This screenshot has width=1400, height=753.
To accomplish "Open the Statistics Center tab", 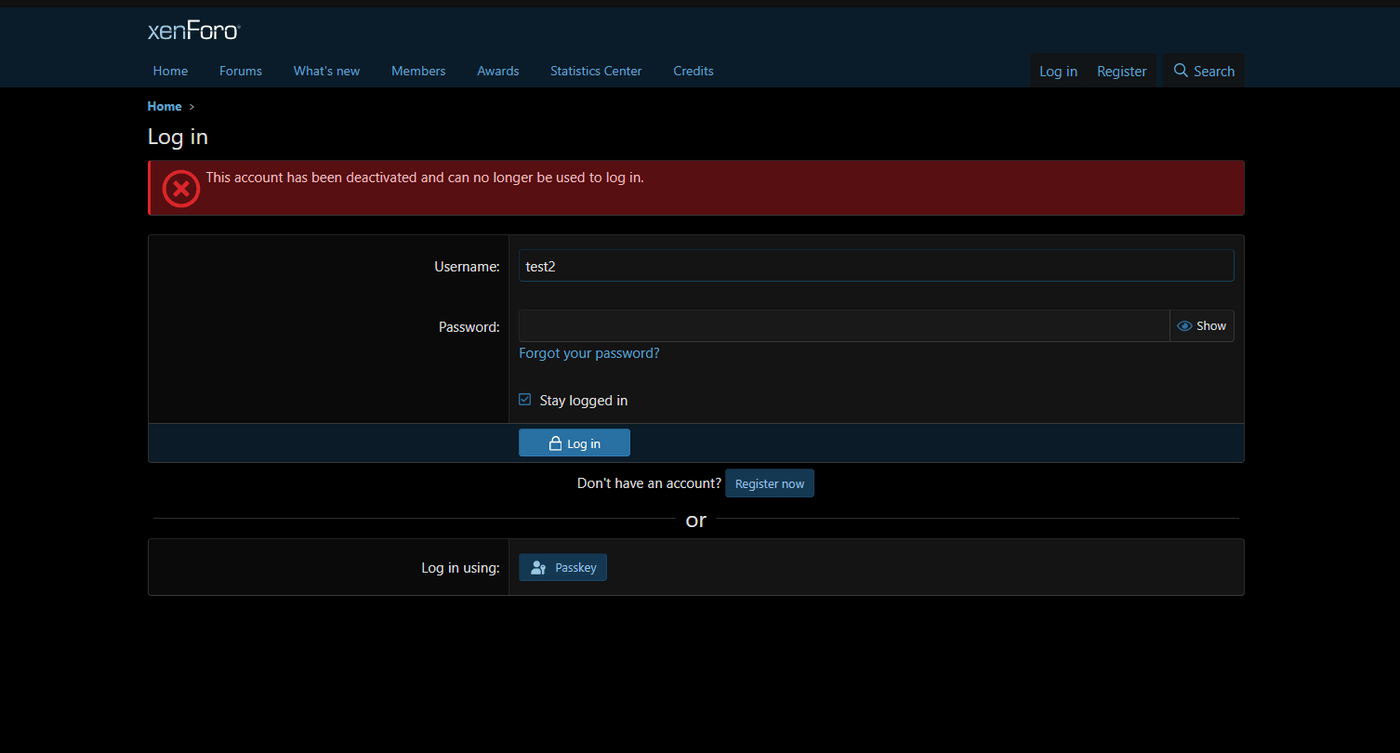I will pyautogui.click(x=595, y=71).
